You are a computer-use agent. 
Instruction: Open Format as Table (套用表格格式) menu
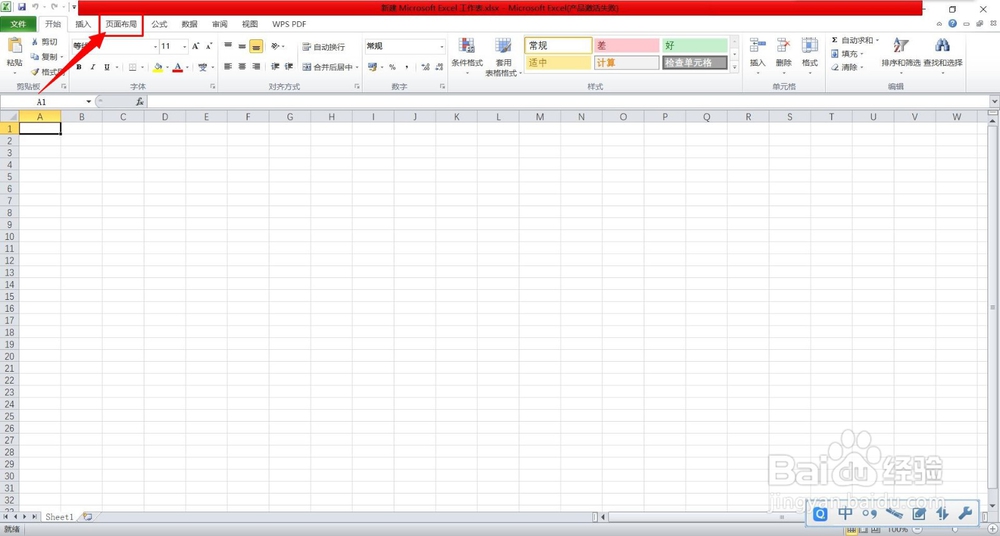pyautogui.click(x=503, y=57)
